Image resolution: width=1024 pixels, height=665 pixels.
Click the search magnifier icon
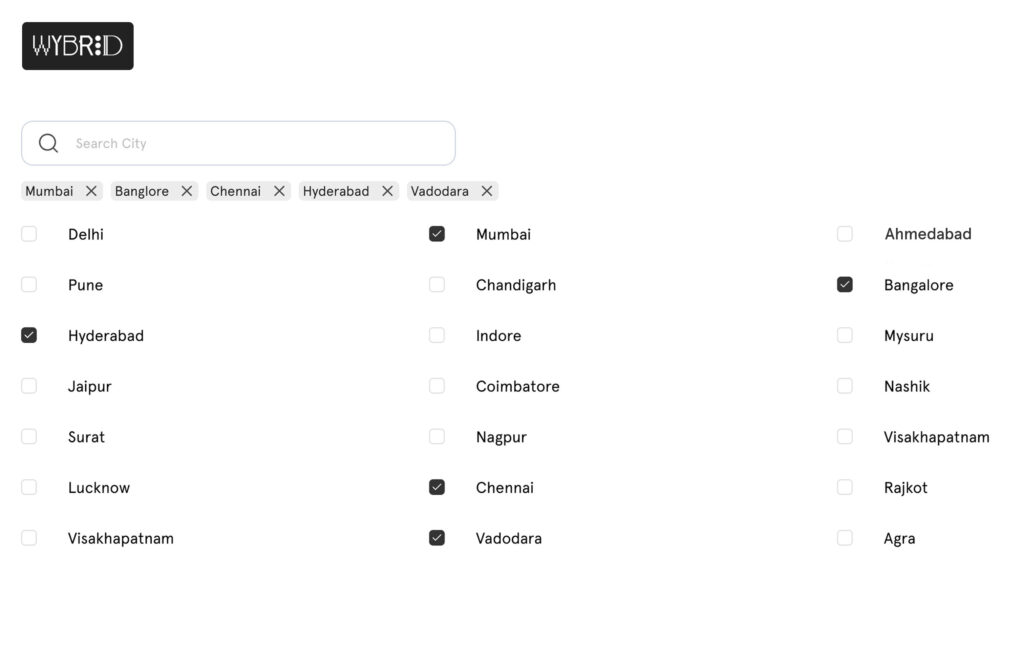click(x=48, y=143)
